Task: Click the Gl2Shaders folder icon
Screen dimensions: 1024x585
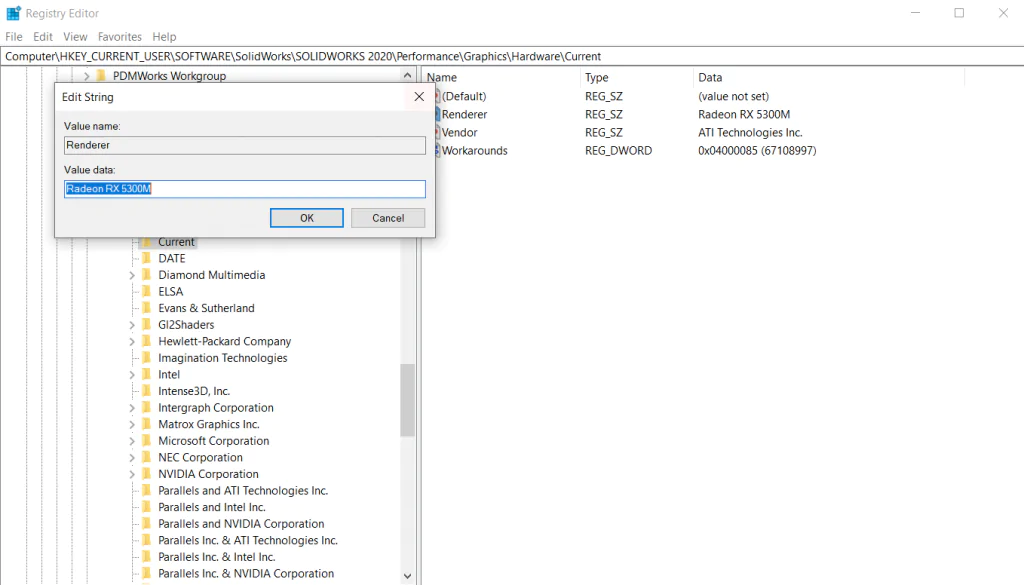Action: [x=146, y=324]
